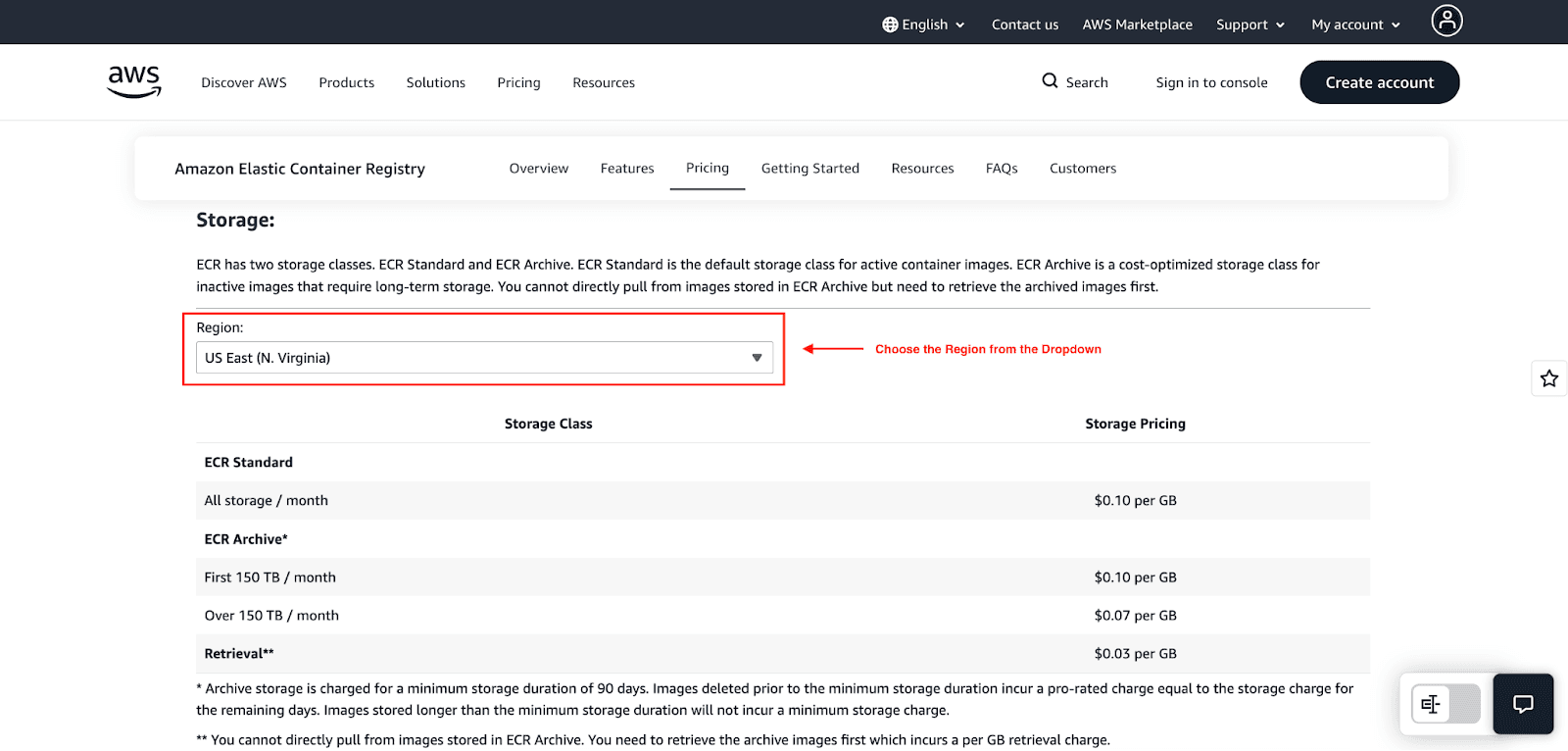Click the star bookmark icon
This screenshot has height=751, width=1568.
point(1548,378)
